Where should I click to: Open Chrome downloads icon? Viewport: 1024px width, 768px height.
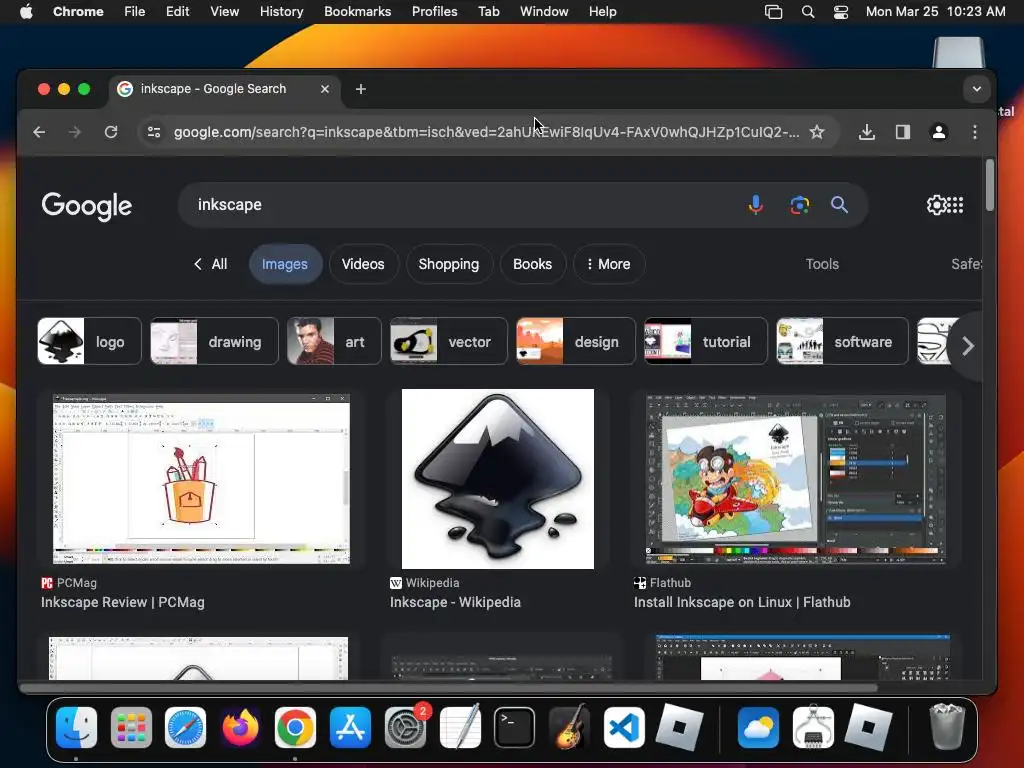867,132
